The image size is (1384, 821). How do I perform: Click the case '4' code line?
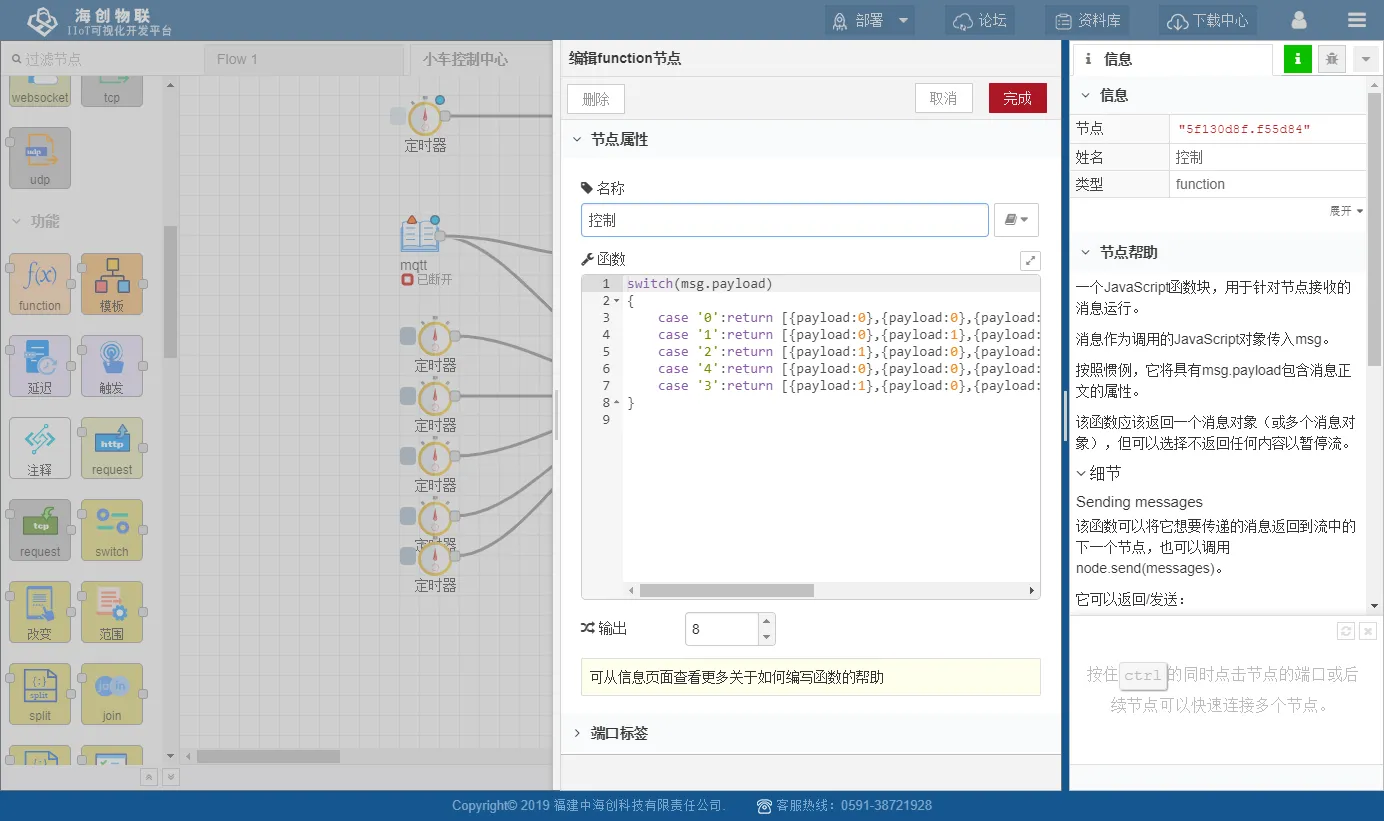pyautogui.click(x=833, y=369)
